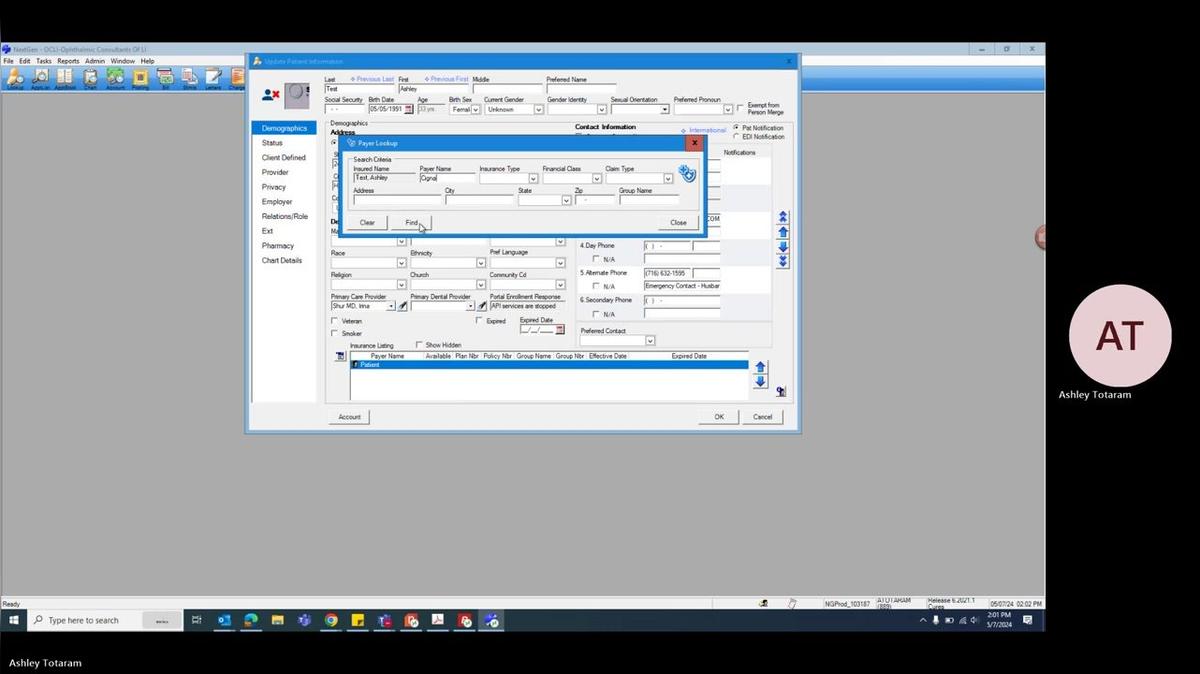Open the Insurance Type dropdown
Screen dimensions: 1200x674
[534, 178]
